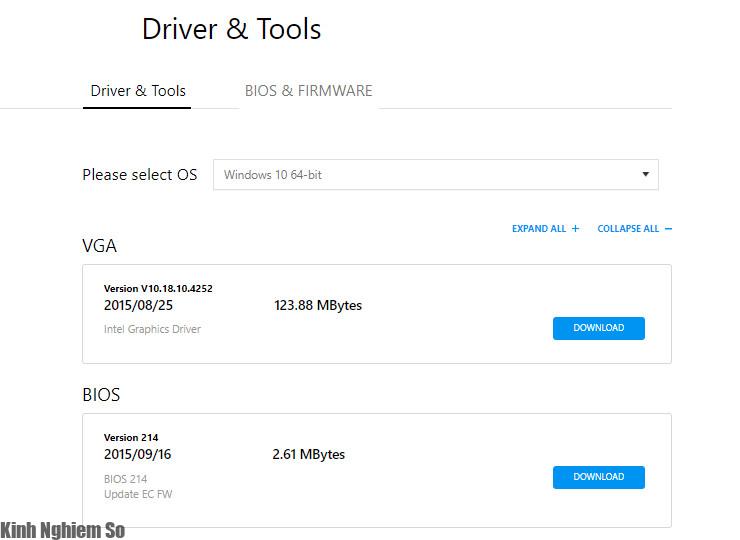The height and width of the screenshot is (540, 740).
Task: Select the BIOS section heading
Action: 101,395
